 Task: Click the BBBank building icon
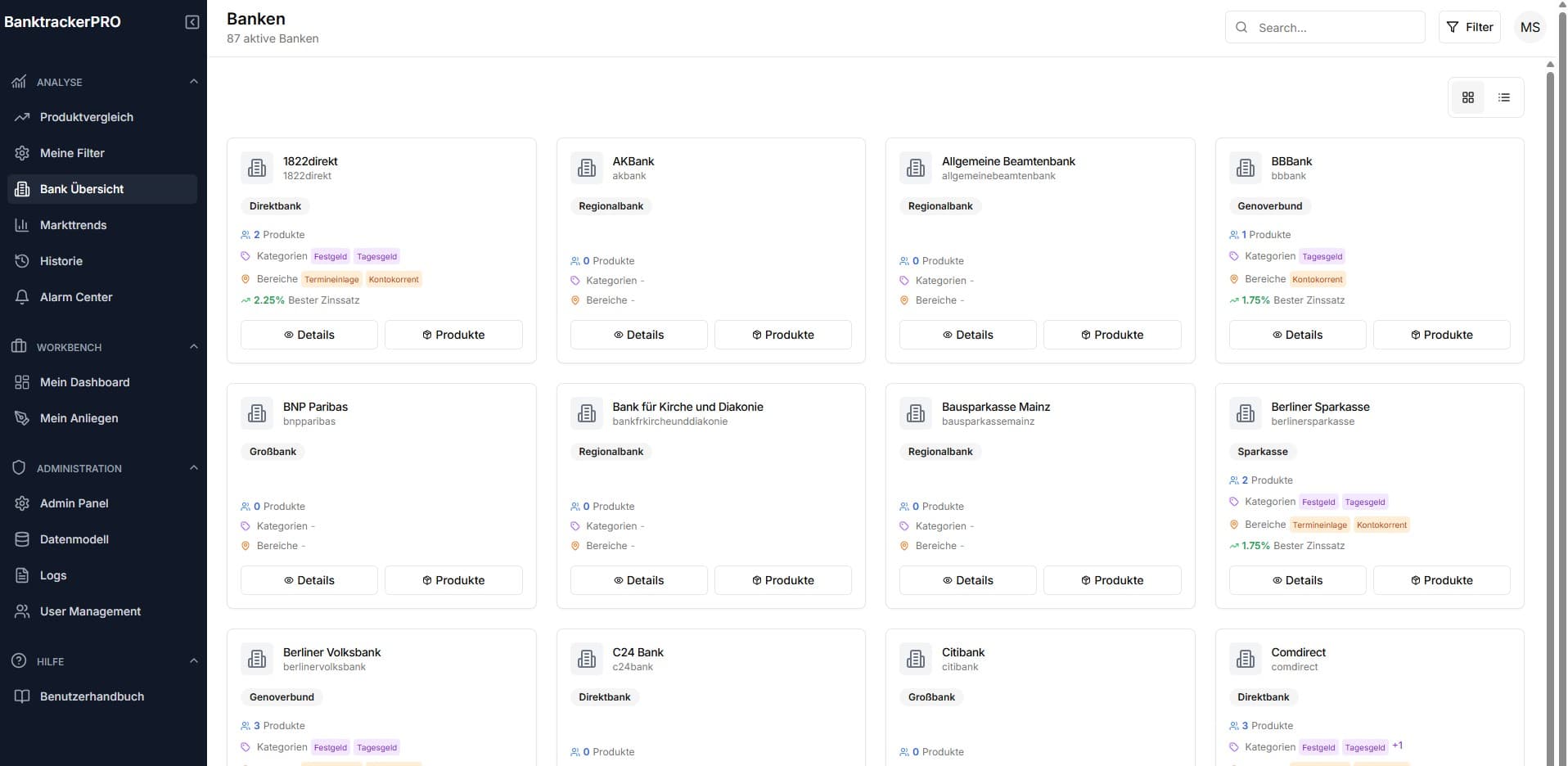(1246, 168)
